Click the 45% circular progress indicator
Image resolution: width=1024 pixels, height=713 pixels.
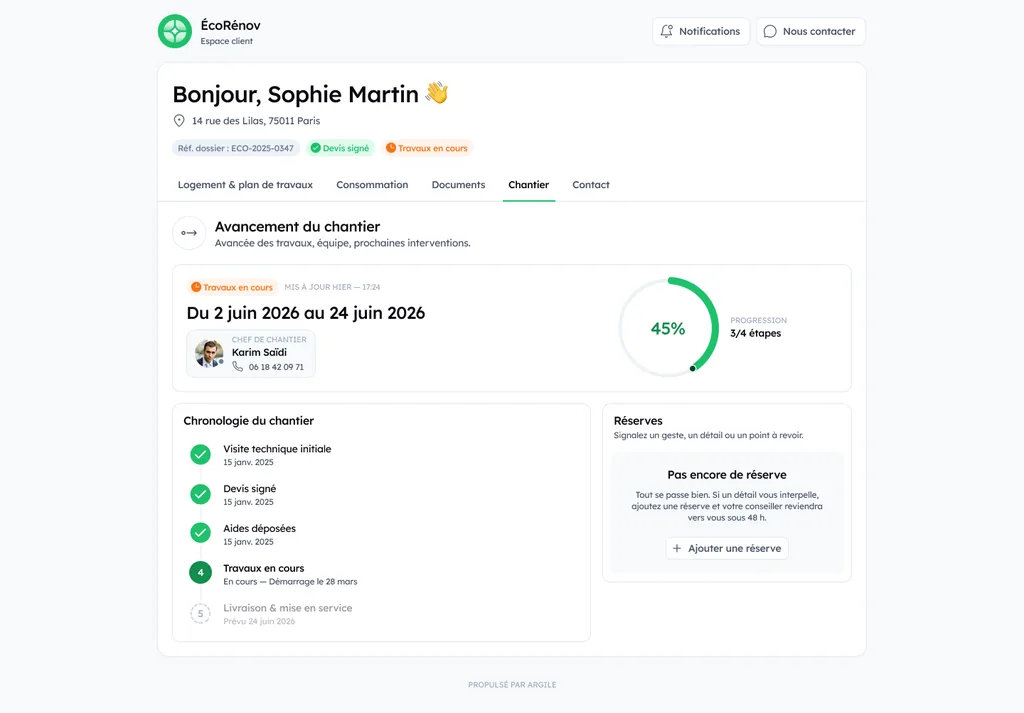tap(668, 328)
